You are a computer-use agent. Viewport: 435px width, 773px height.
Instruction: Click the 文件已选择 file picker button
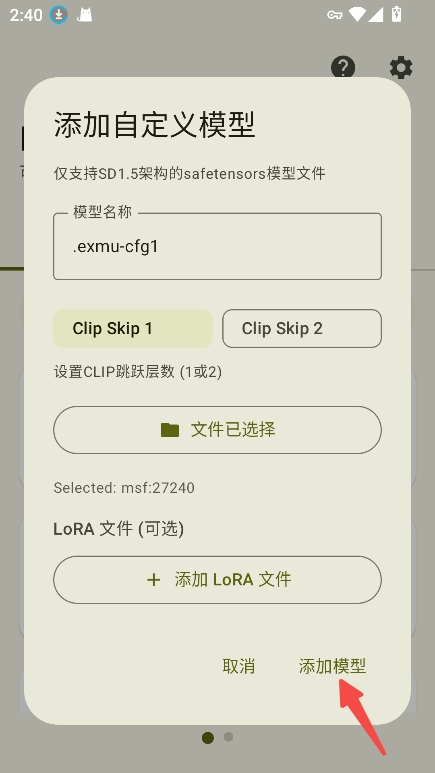point(218,430)
